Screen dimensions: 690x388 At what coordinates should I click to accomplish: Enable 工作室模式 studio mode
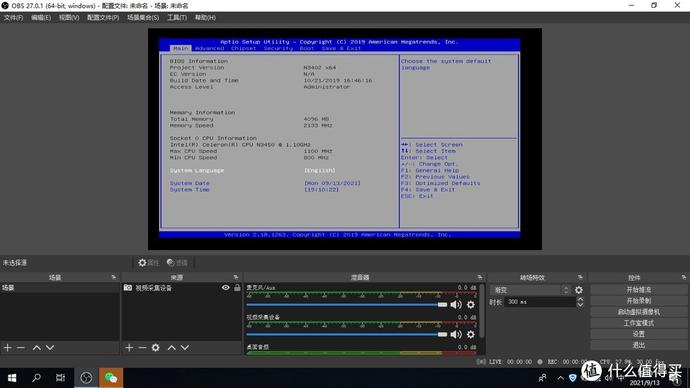[639, 323]
